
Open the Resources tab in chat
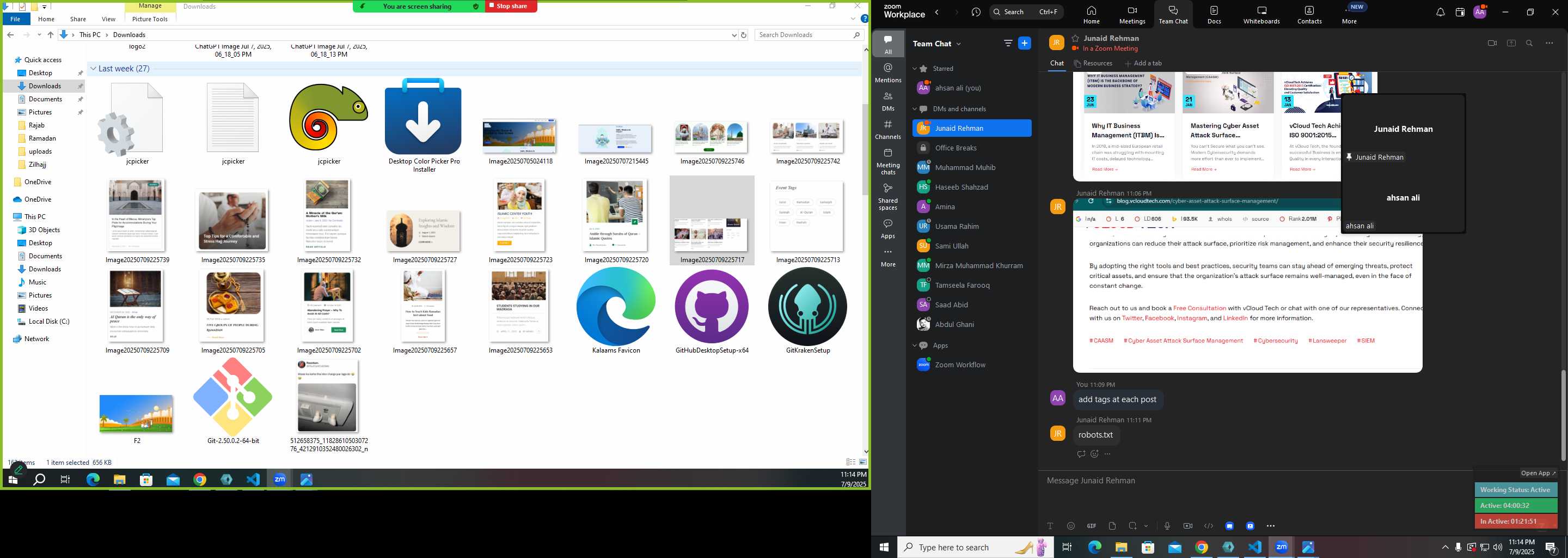(x=1093, y=63)
